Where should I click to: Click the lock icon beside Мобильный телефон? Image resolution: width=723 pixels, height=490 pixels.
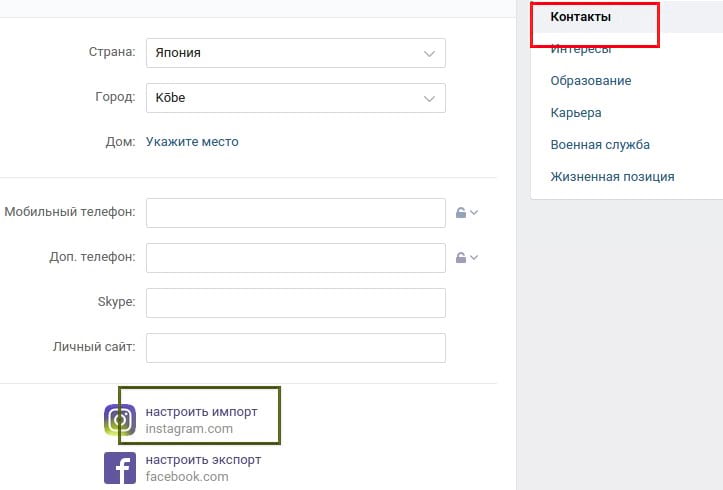coord(461,213)
